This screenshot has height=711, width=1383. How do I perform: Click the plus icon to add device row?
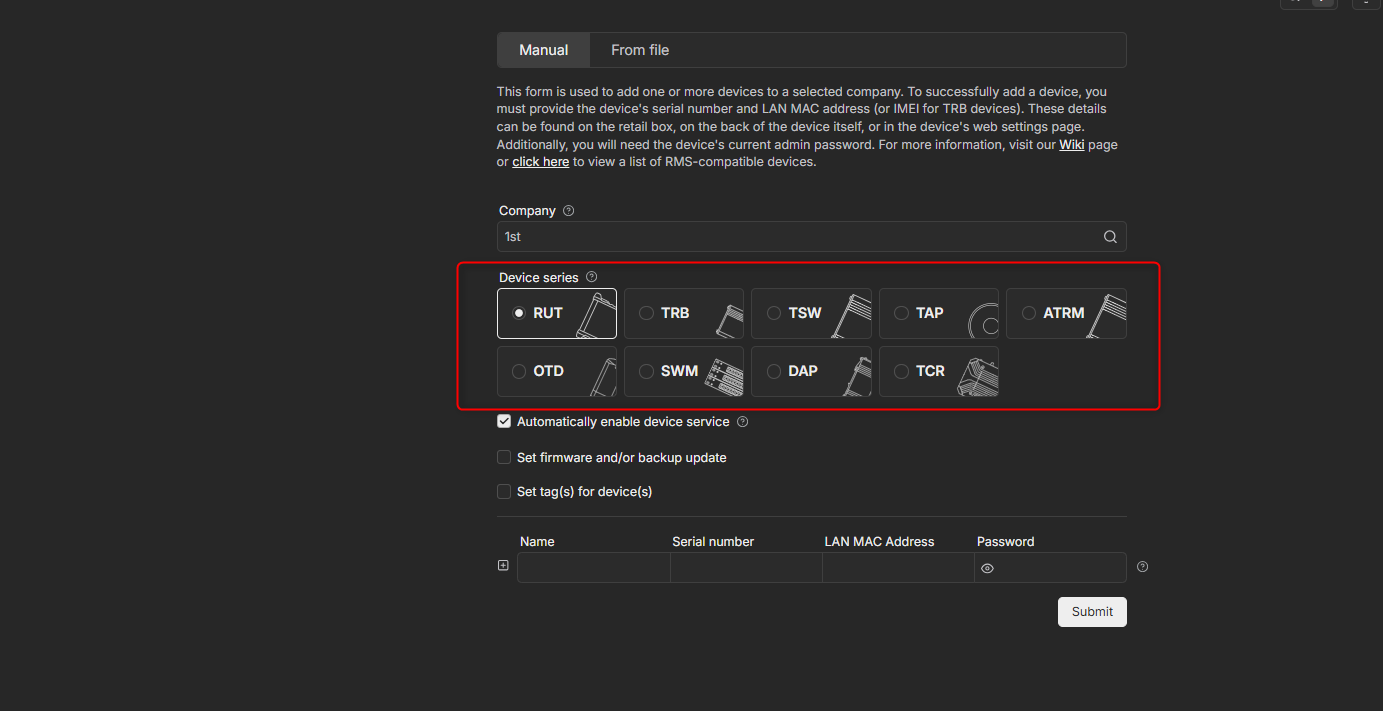(x=503, y=566)
